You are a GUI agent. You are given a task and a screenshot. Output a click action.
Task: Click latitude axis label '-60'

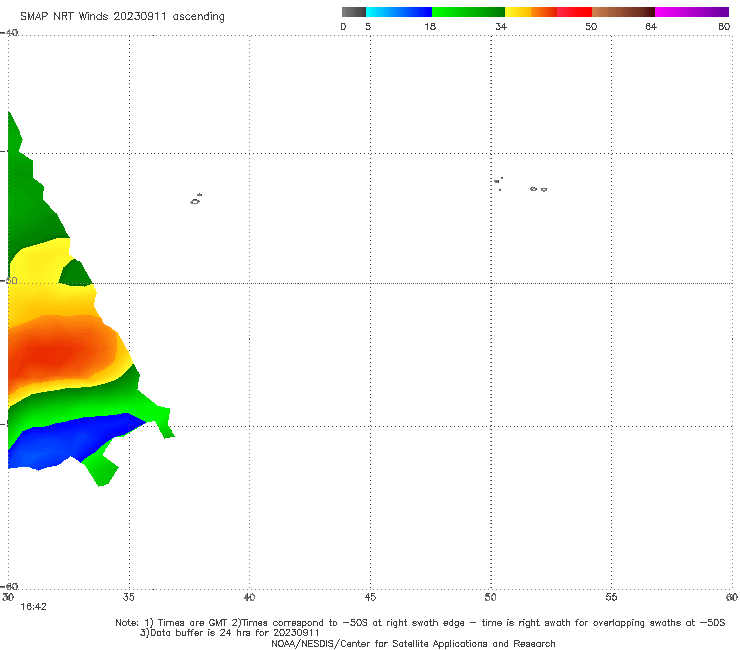(x=9, y=586)
